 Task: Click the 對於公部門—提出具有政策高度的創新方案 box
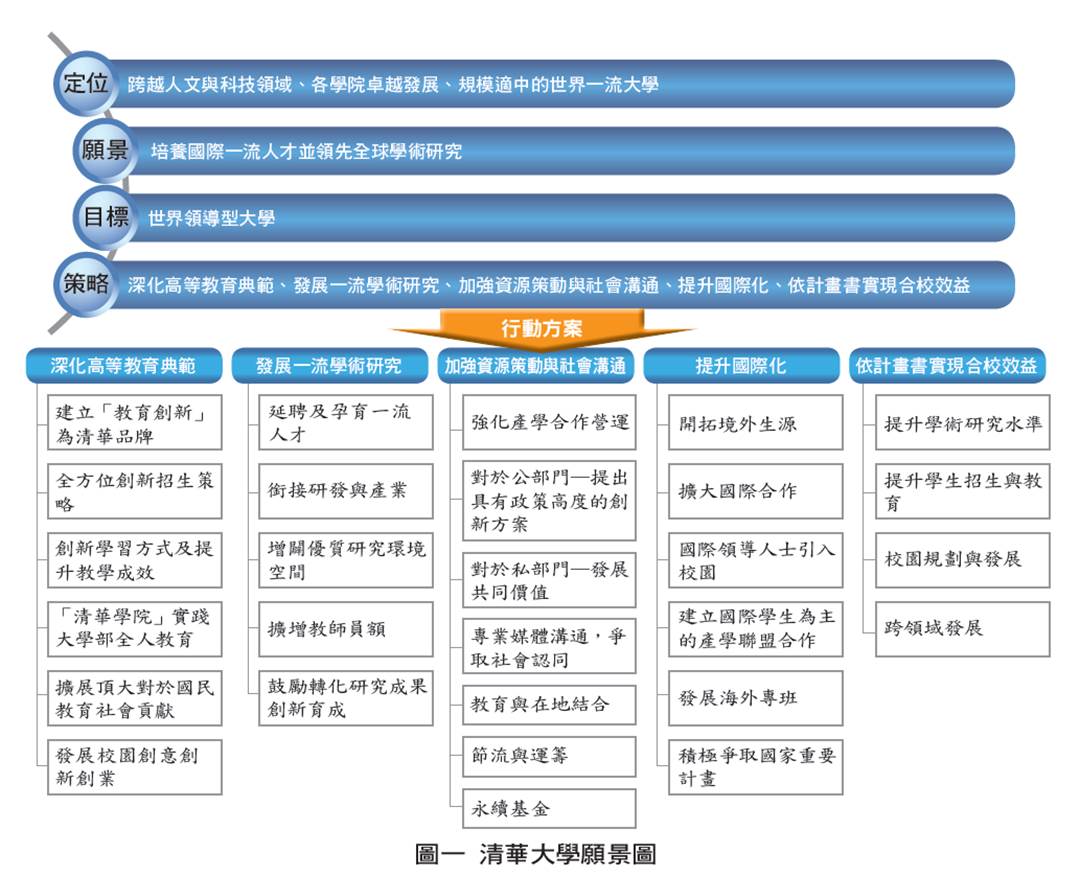pyautogui.click(x=549, y=501)
